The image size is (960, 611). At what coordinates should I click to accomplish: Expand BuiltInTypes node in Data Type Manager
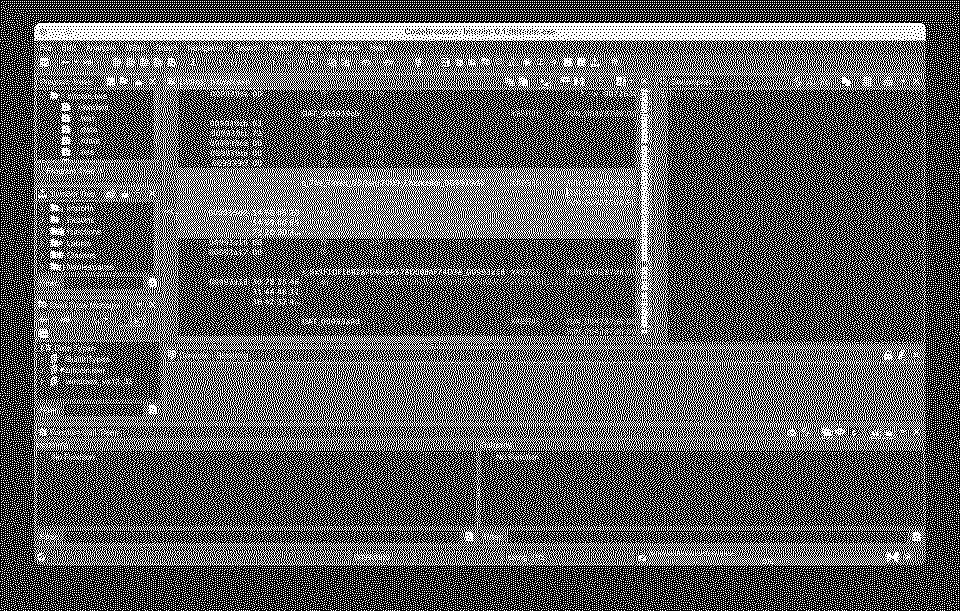[45, 359]
